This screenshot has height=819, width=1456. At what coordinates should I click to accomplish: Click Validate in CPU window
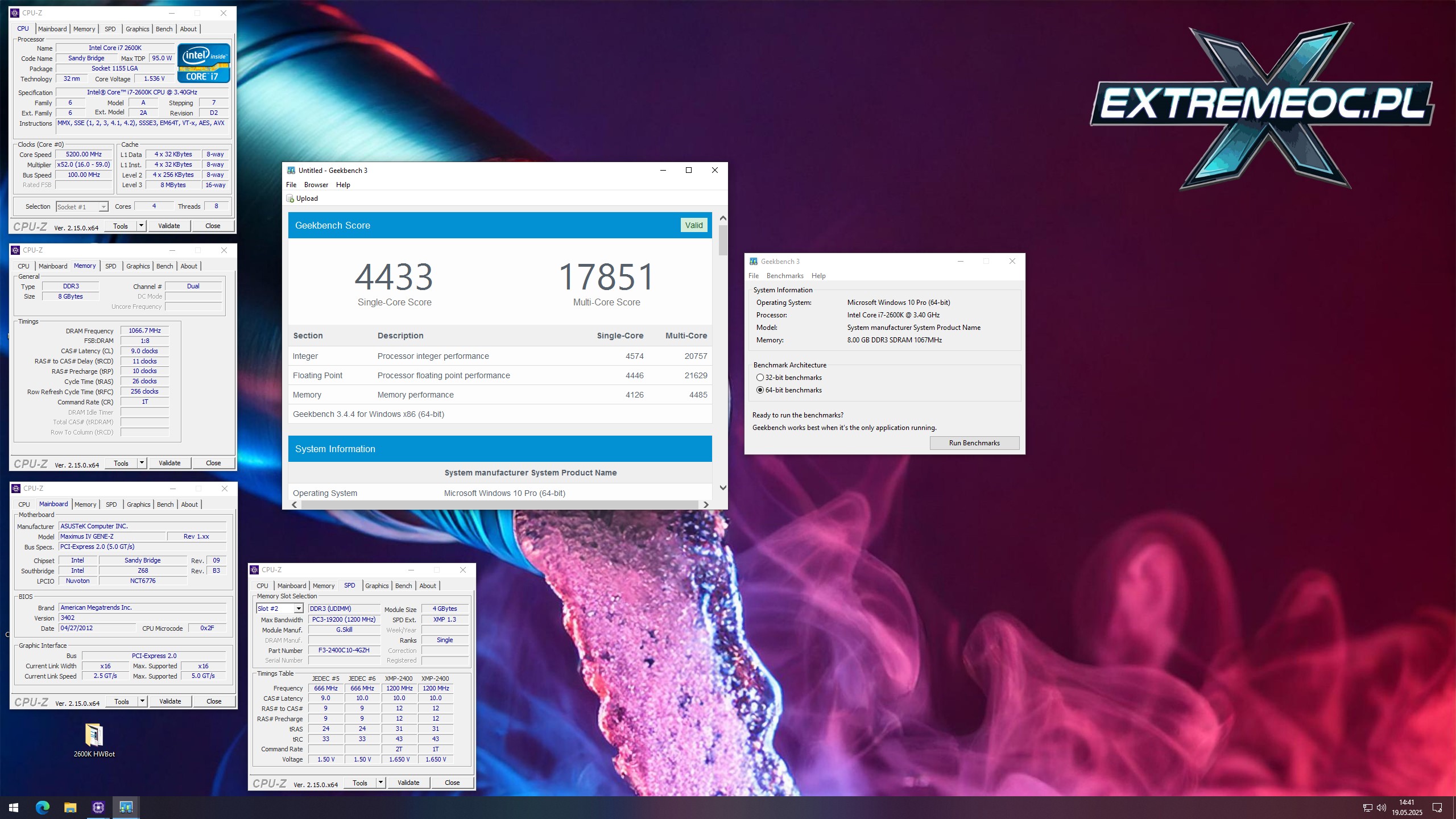pos(169,226)
